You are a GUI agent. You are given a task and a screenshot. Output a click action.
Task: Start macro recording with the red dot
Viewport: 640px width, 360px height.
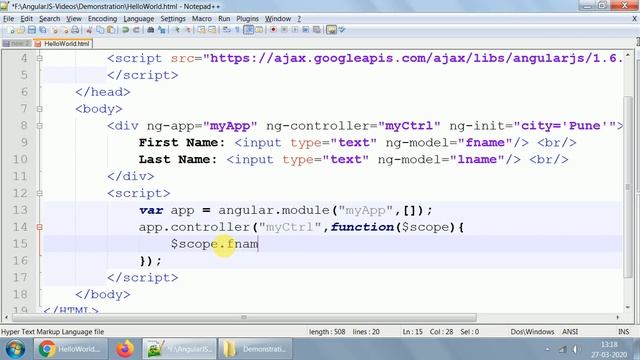pos(273,30)
